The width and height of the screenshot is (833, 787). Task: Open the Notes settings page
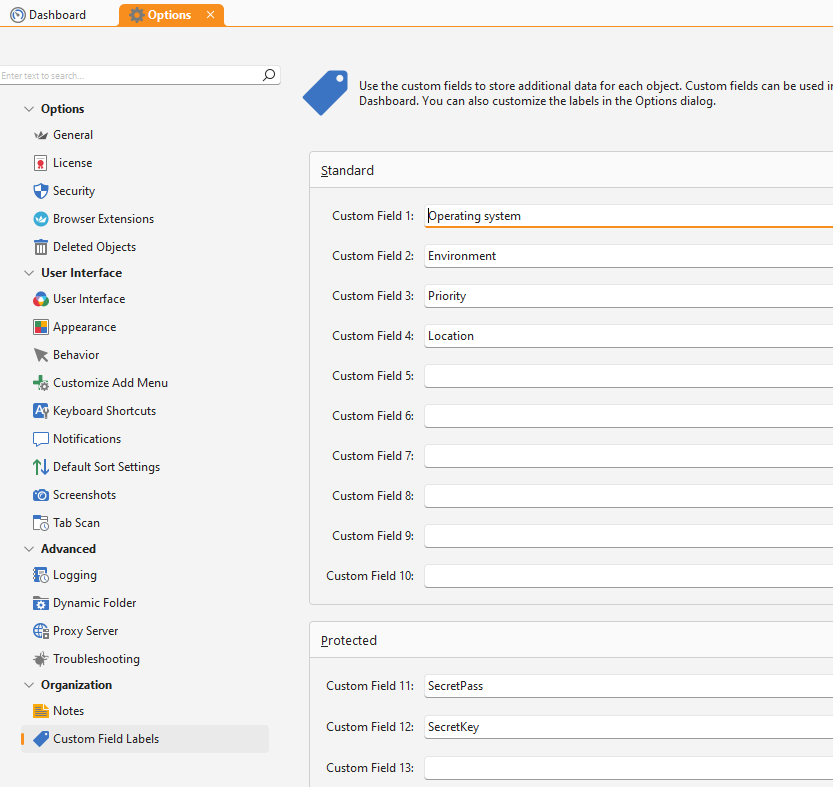[68, 711]
